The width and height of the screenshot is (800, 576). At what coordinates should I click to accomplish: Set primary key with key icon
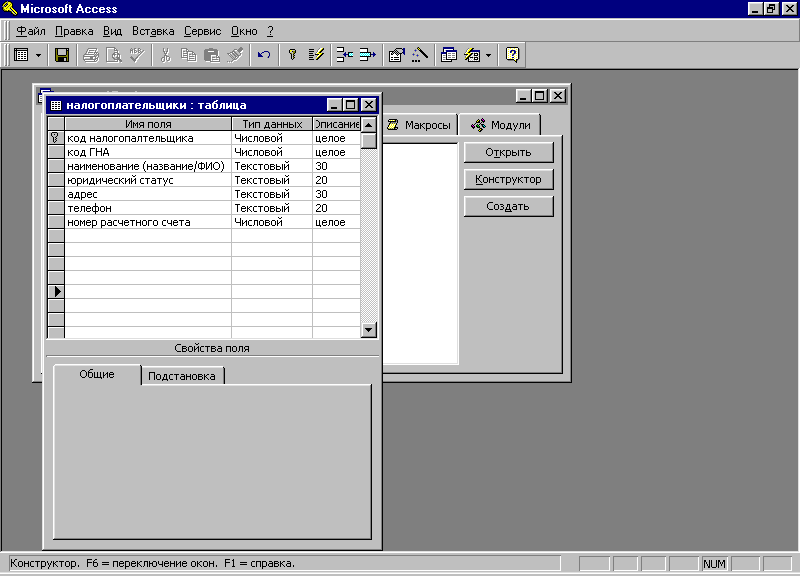292,55
